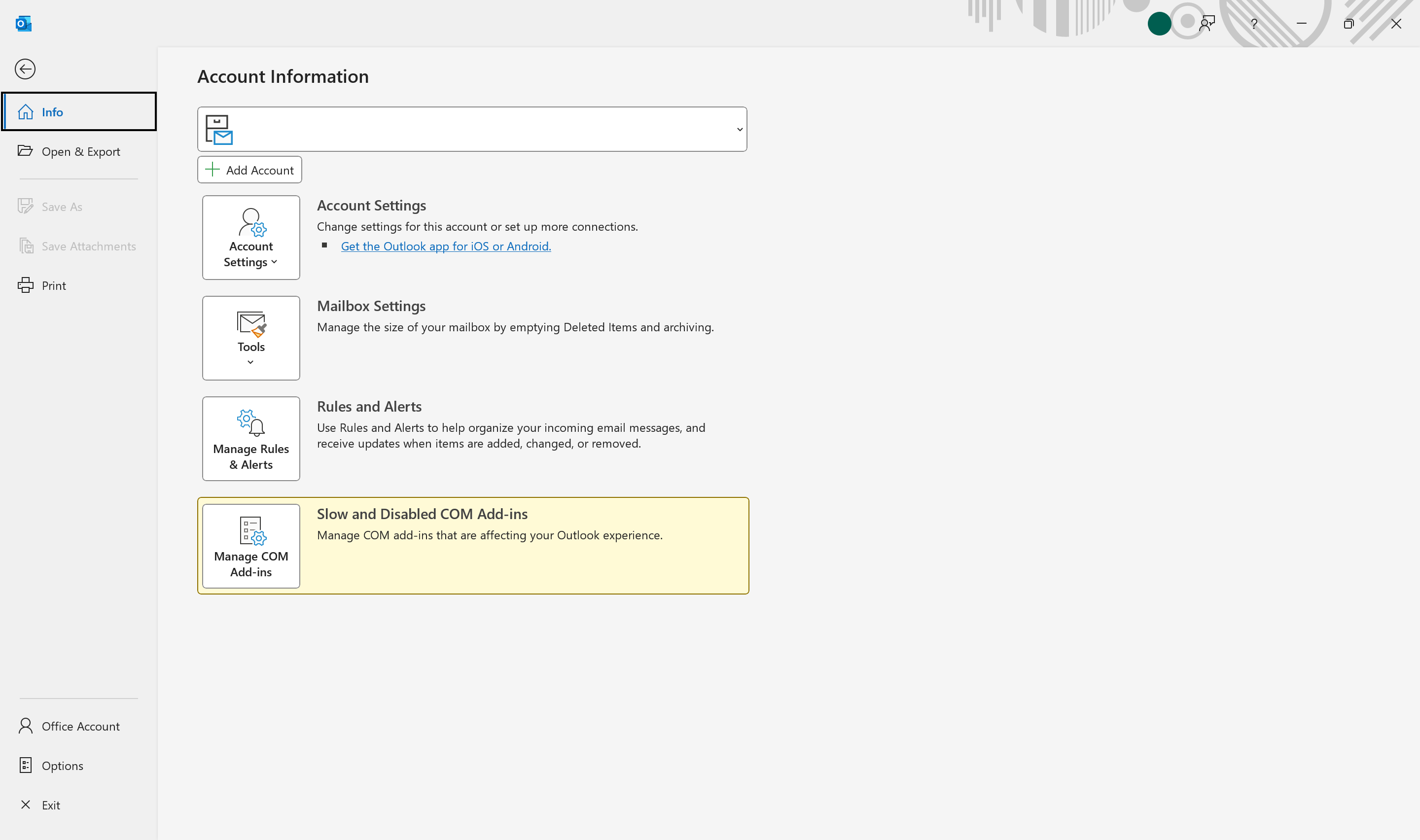The image size is (1420, 840).
Task: Click the Slow and Disabled COM Add-ins heading
Action: pos(422,514)
